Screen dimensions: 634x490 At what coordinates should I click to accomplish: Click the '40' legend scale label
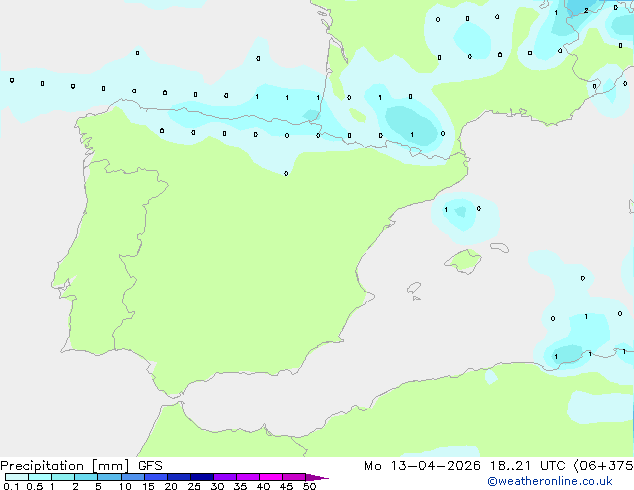(263, 486)
